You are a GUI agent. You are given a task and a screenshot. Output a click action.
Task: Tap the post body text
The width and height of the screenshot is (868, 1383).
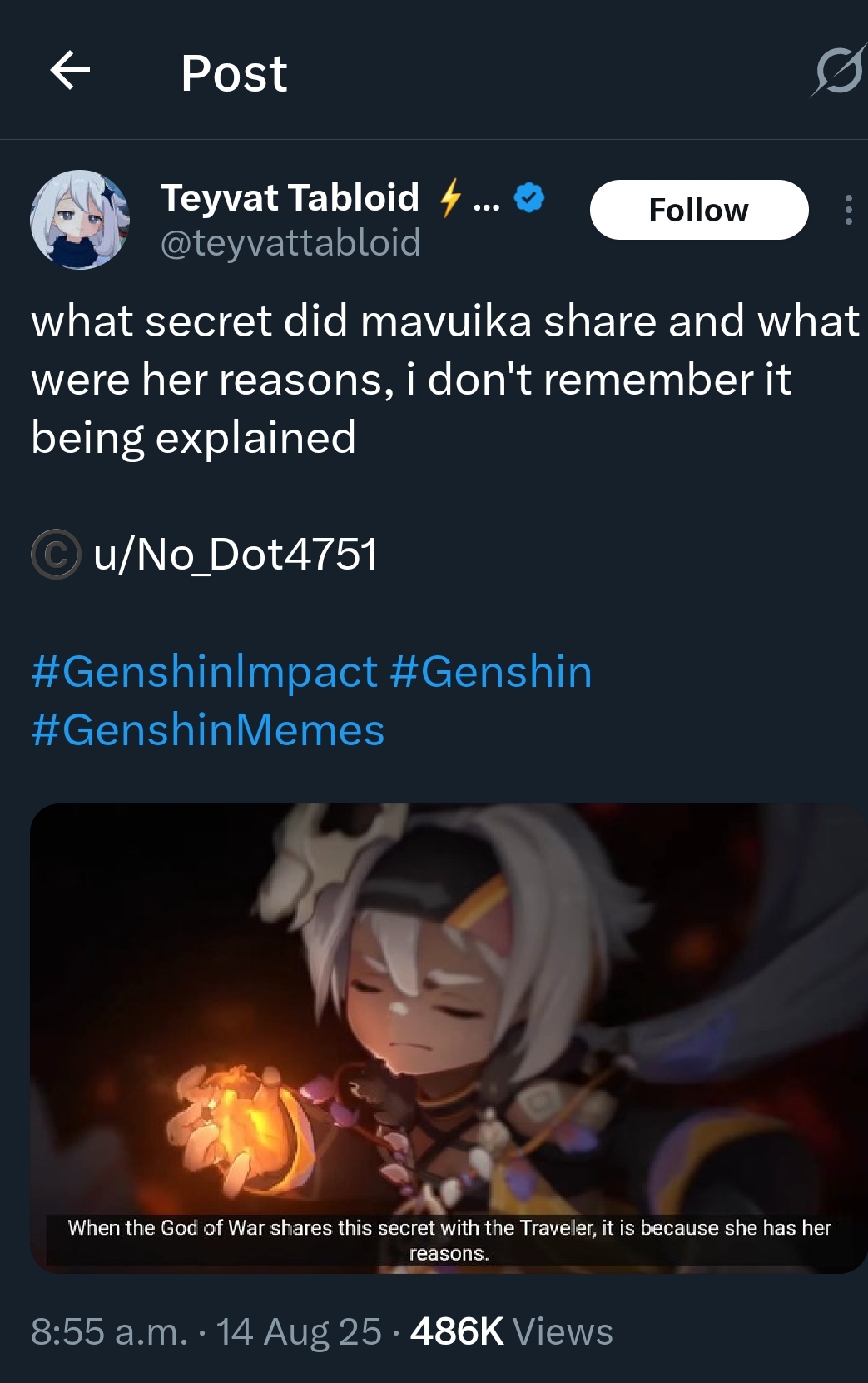pos(445,379)
